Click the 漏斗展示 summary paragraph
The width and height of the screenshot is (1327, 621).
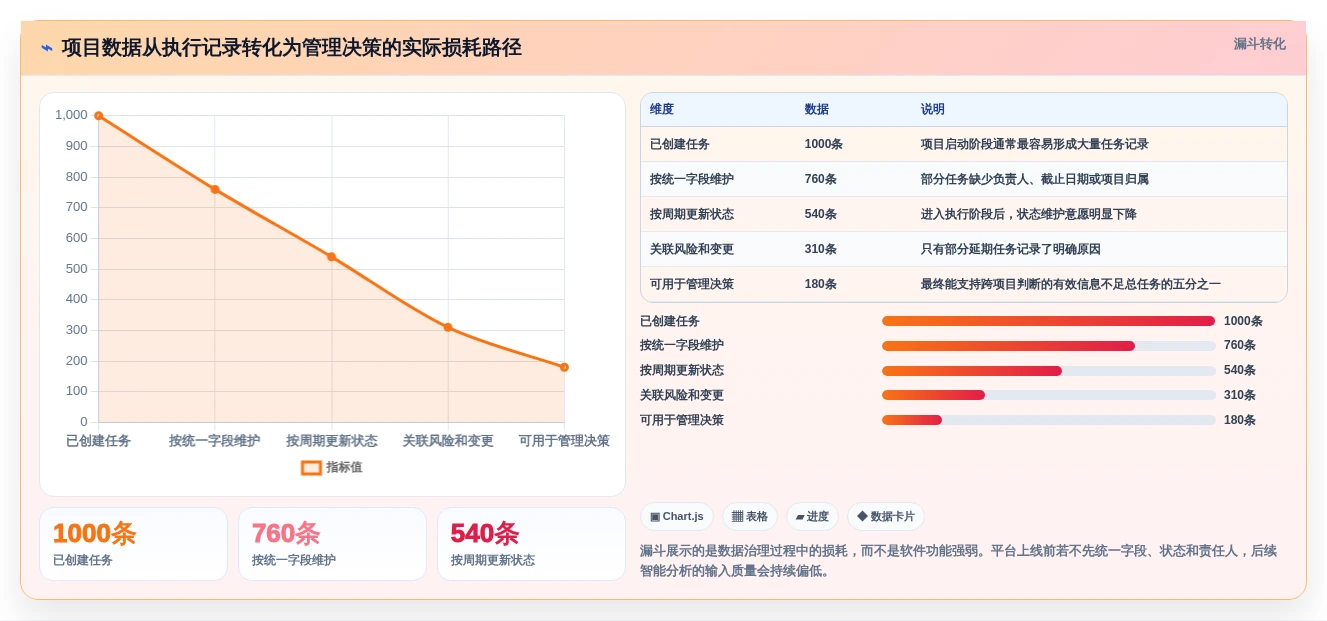[x=958, y=561]
